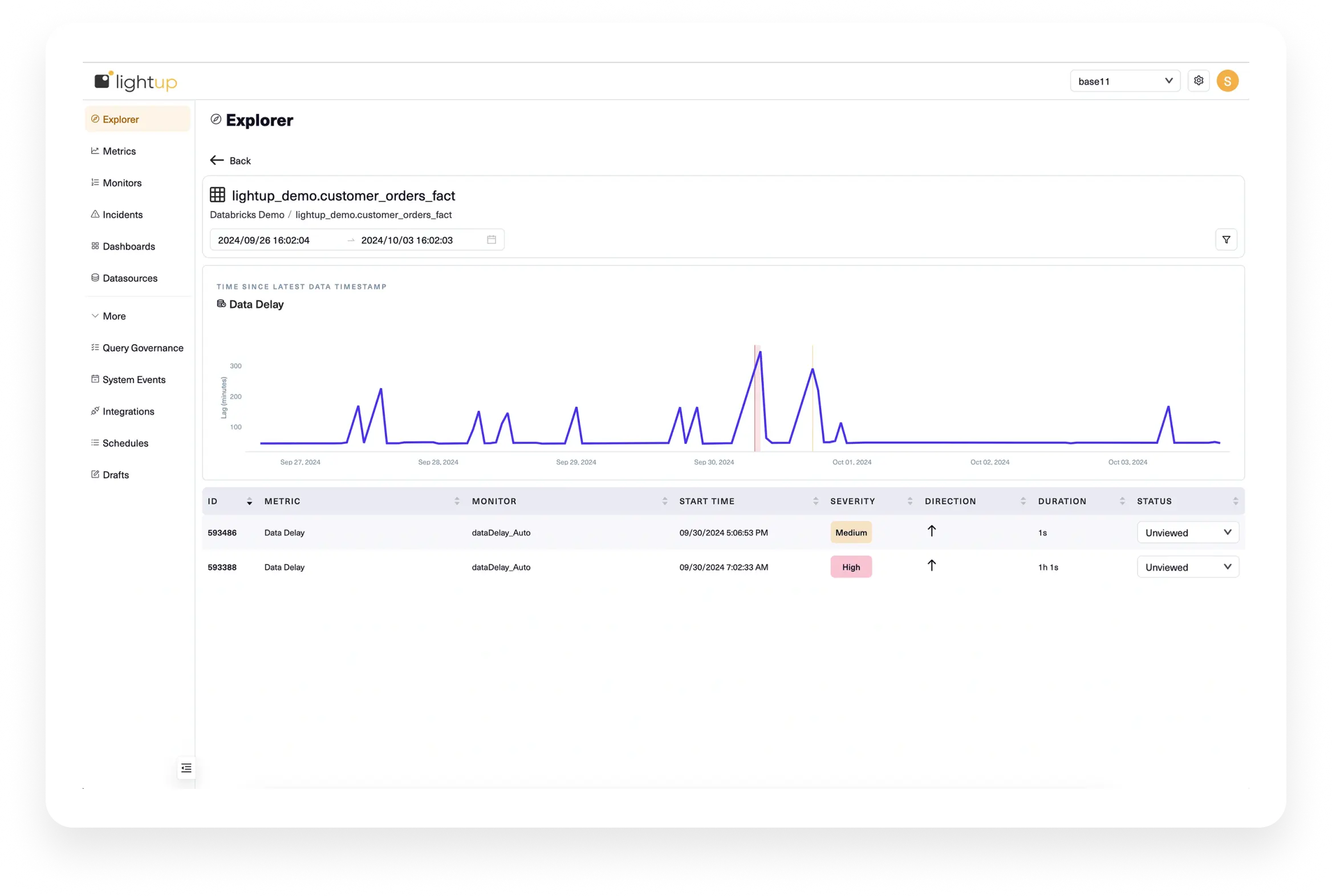Open the settings gear in the top bar
The width and height of the screenshot is (1332, 896).
click(x=1199, y=80)
